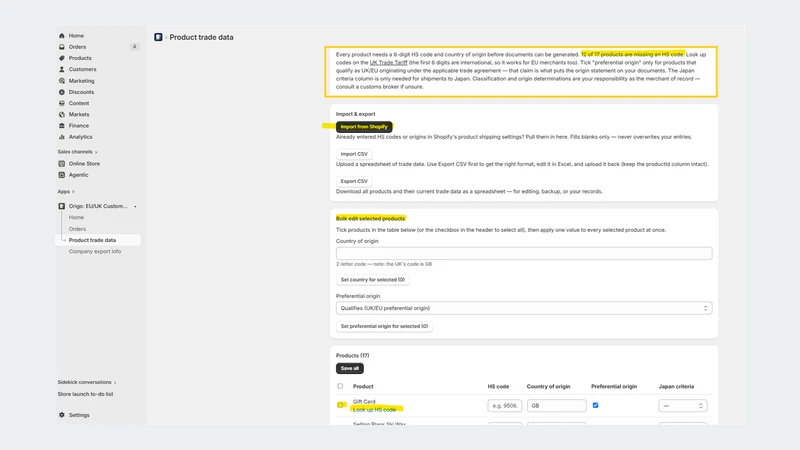
Task: Click the Analytics bar chart icon
Action: (62, 137)
